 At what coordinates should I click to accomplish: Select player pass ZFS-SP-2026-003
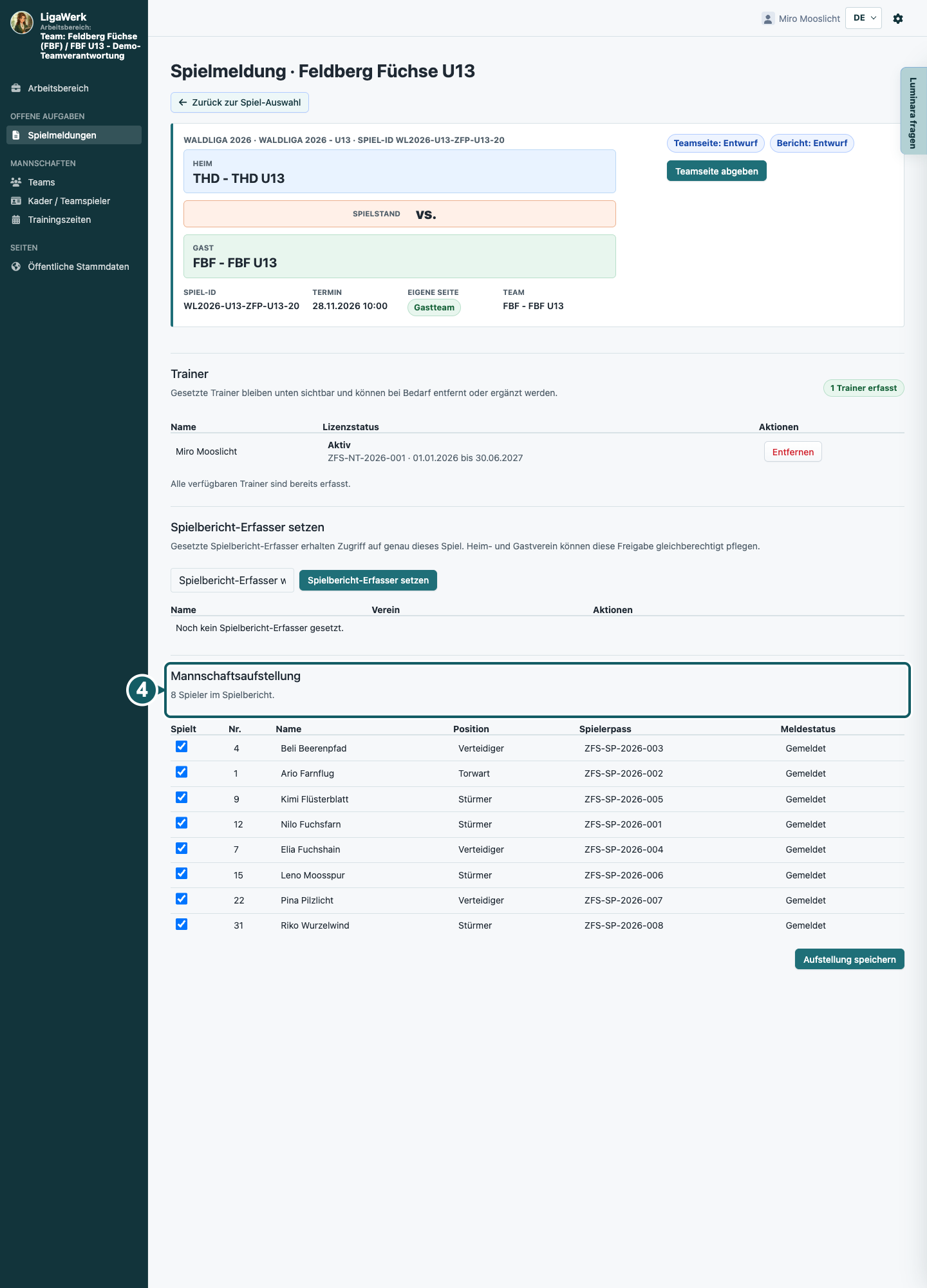624,748
